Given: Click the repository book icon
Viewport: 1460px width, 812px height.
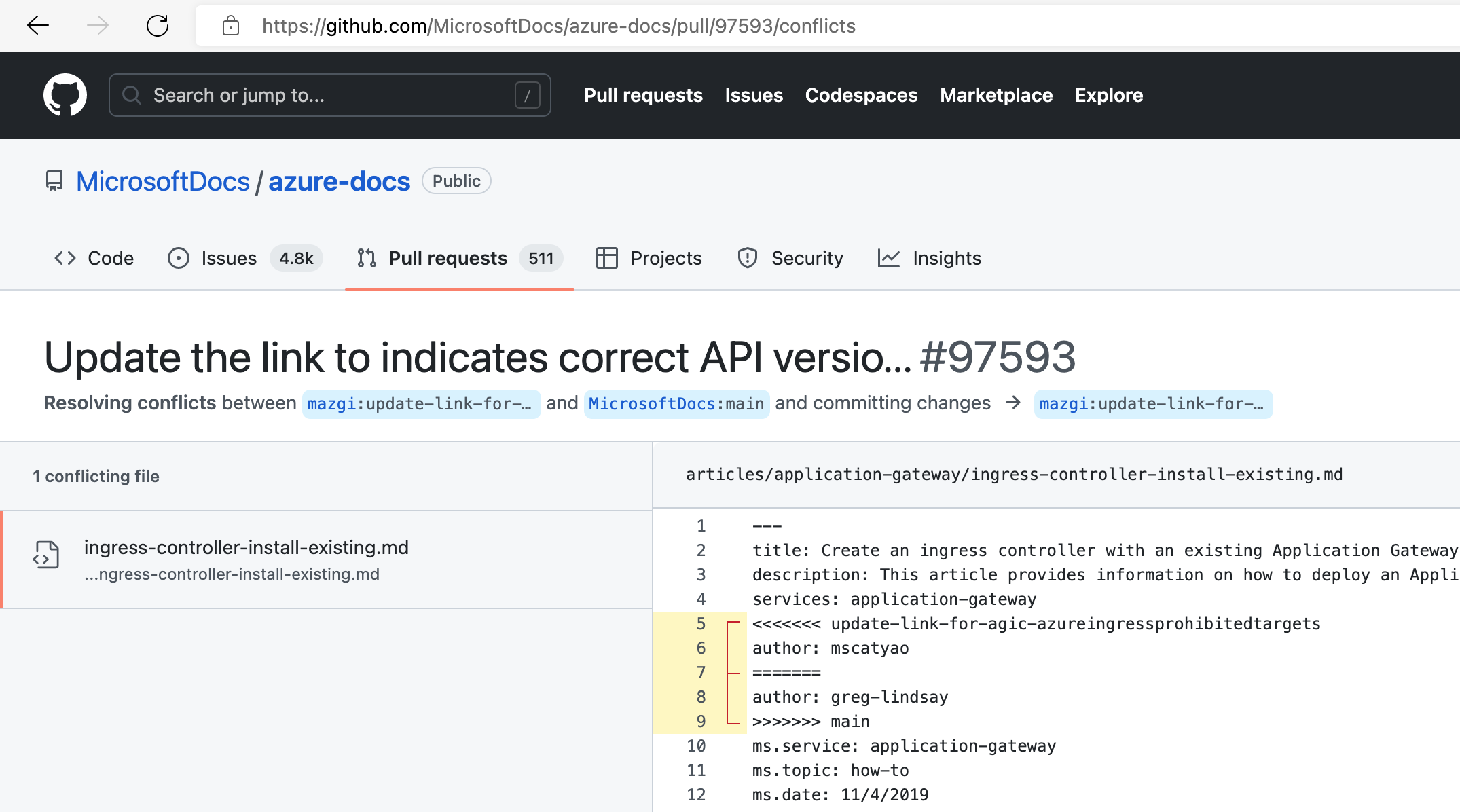Looking at the screenshot, I should click(54, 181).
